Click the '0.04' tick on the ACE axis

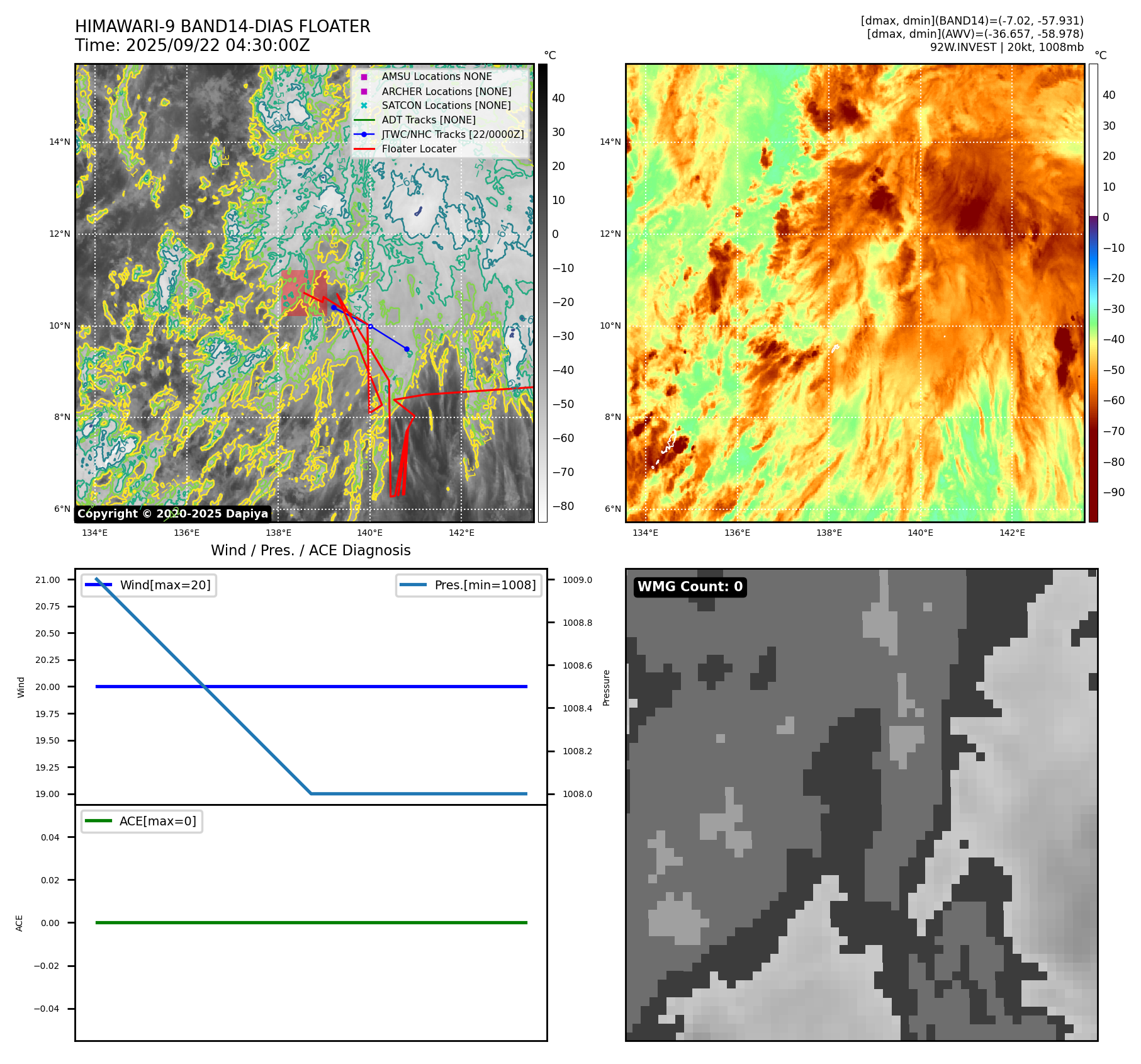pos(50,837)
